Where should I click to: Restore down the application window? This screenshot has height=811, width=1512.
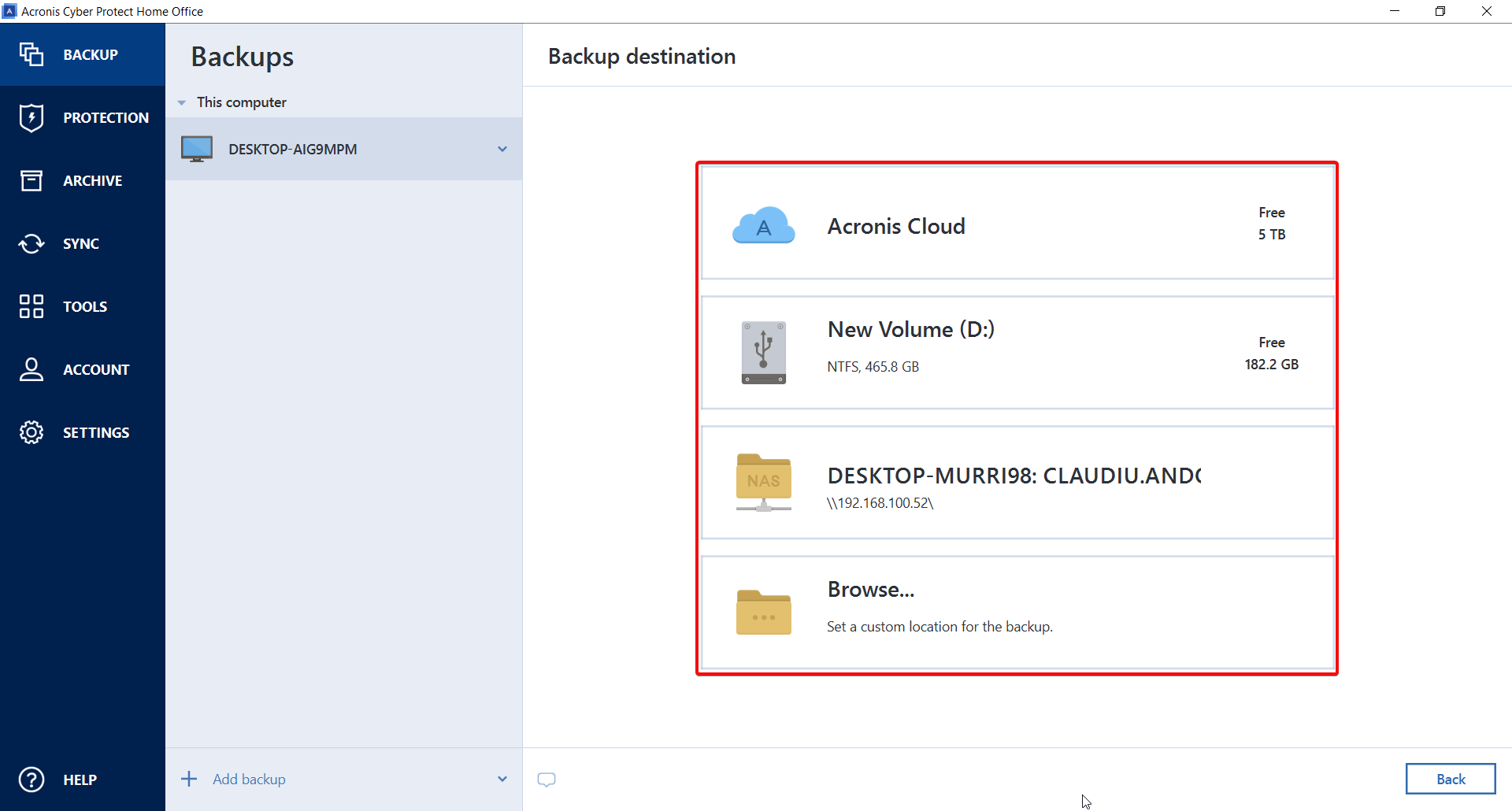[x=1440, y=11]
